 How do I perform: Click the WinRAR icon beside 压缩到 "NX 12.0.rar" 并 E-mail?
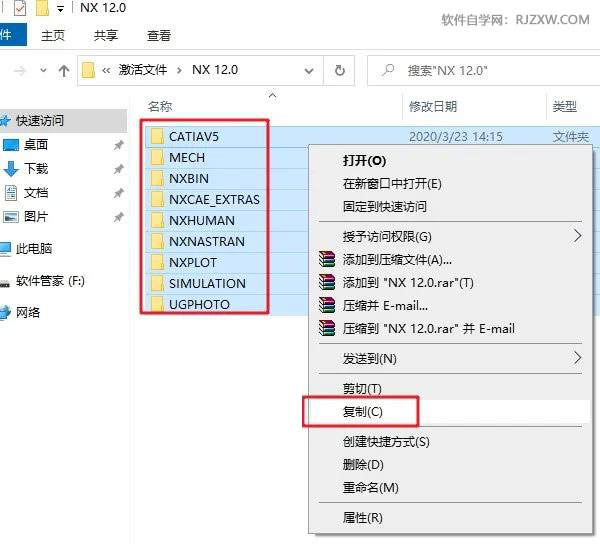327,328
